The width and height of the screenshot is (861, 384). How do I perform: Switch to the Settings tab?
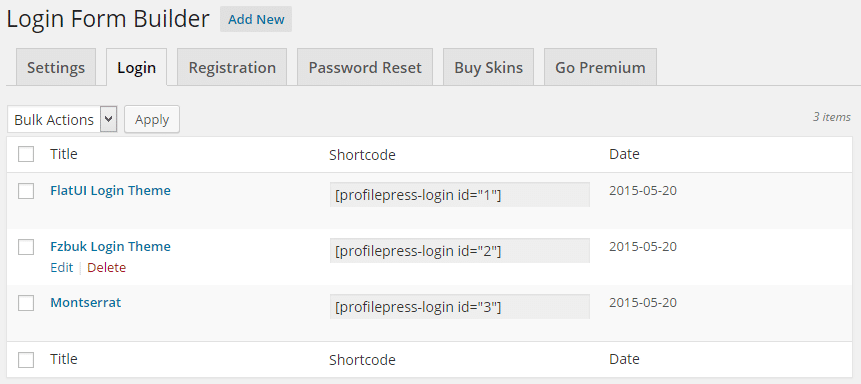point(56,68)
